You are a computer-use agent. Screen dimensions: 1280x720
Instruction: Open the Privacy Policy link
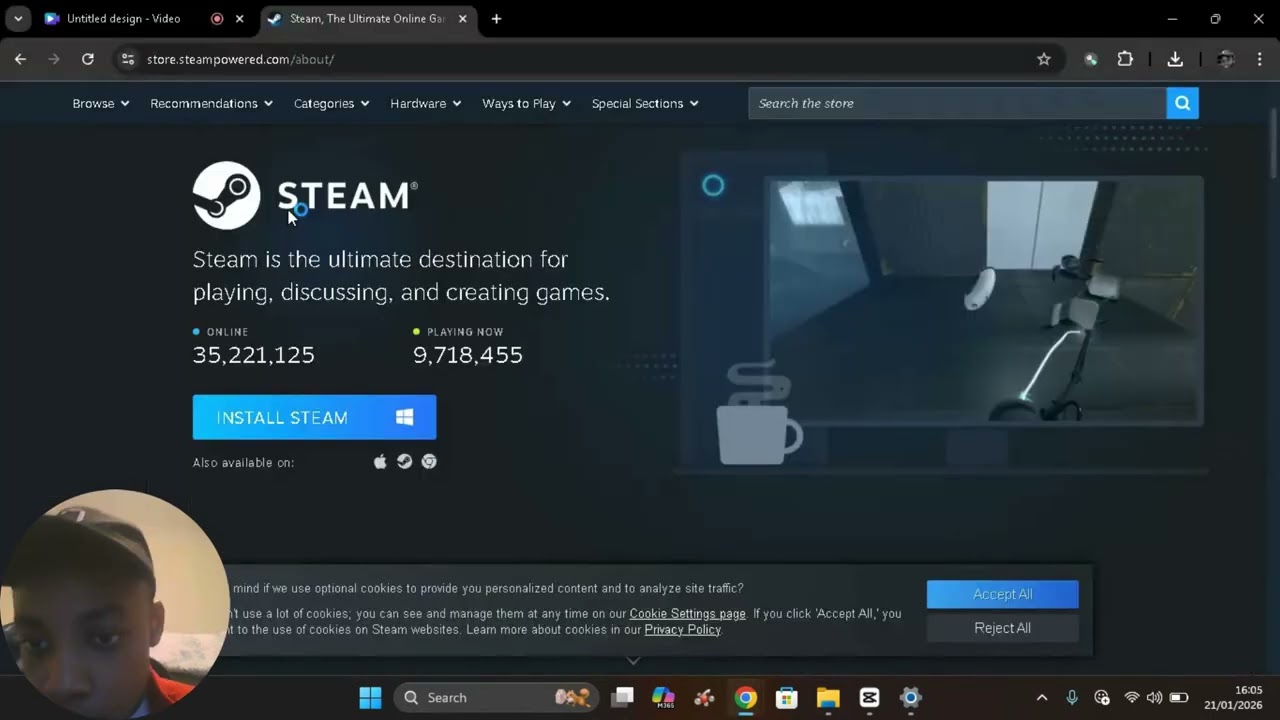coord(682,630)
